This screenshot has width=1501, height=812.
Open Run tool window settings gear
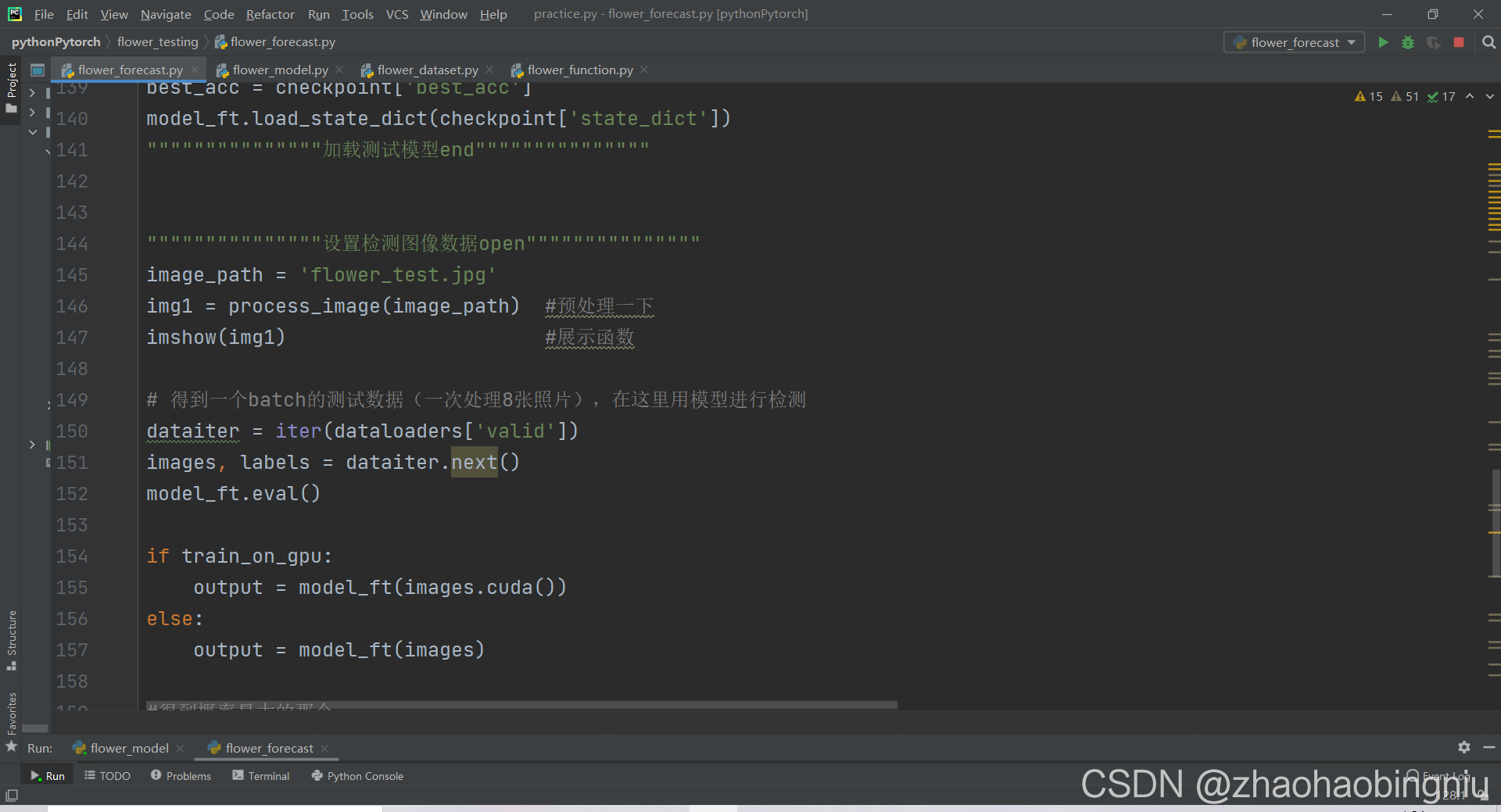click(x=1463, y=747)
